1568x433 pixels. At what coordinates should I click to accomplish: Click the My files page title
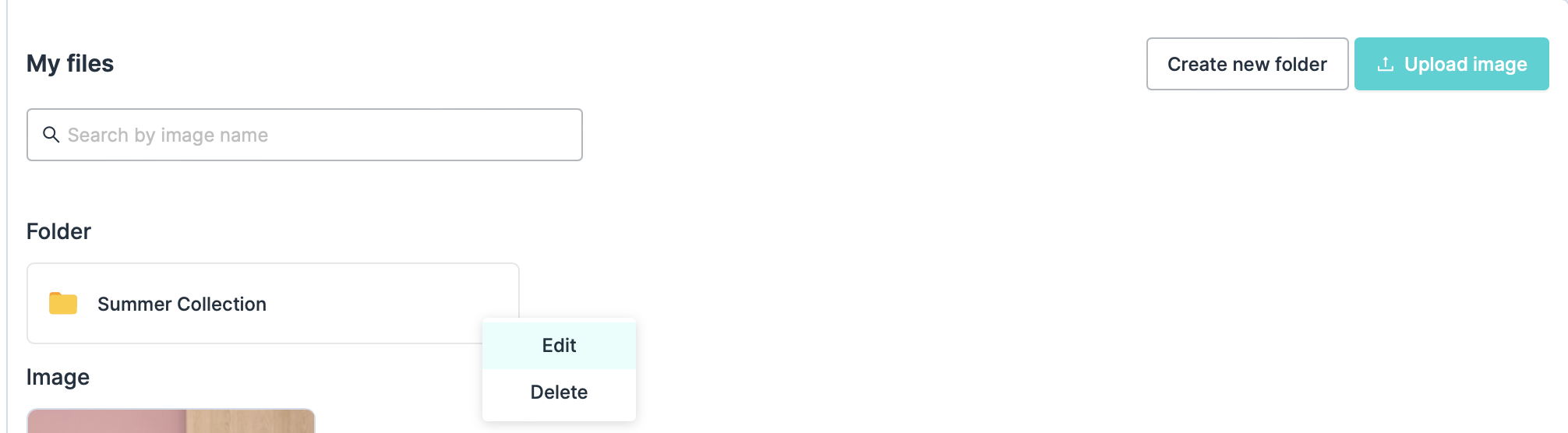tap(70, 63)
